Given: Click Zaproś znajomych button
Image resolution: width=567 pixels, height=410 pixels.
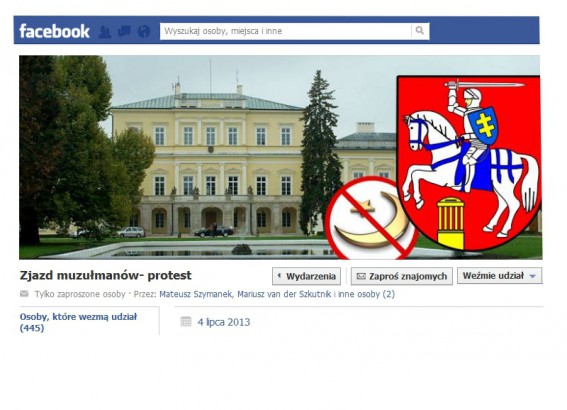Looking at the screenshot, I should coord(402,276).
